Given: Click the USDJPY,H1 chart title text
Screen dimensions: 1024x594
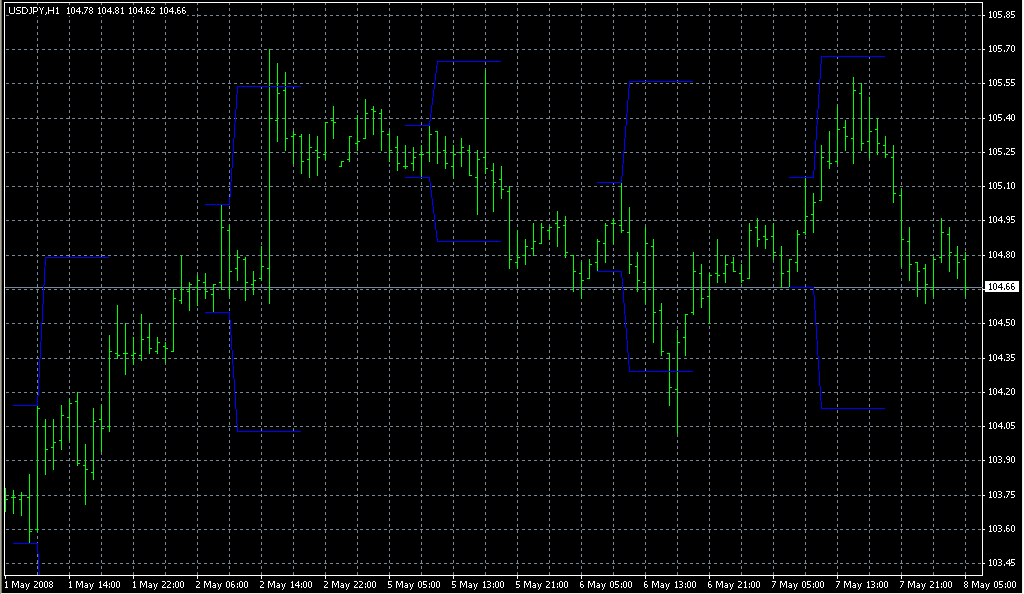Looking at the screenshot, I should pos(34,11).
